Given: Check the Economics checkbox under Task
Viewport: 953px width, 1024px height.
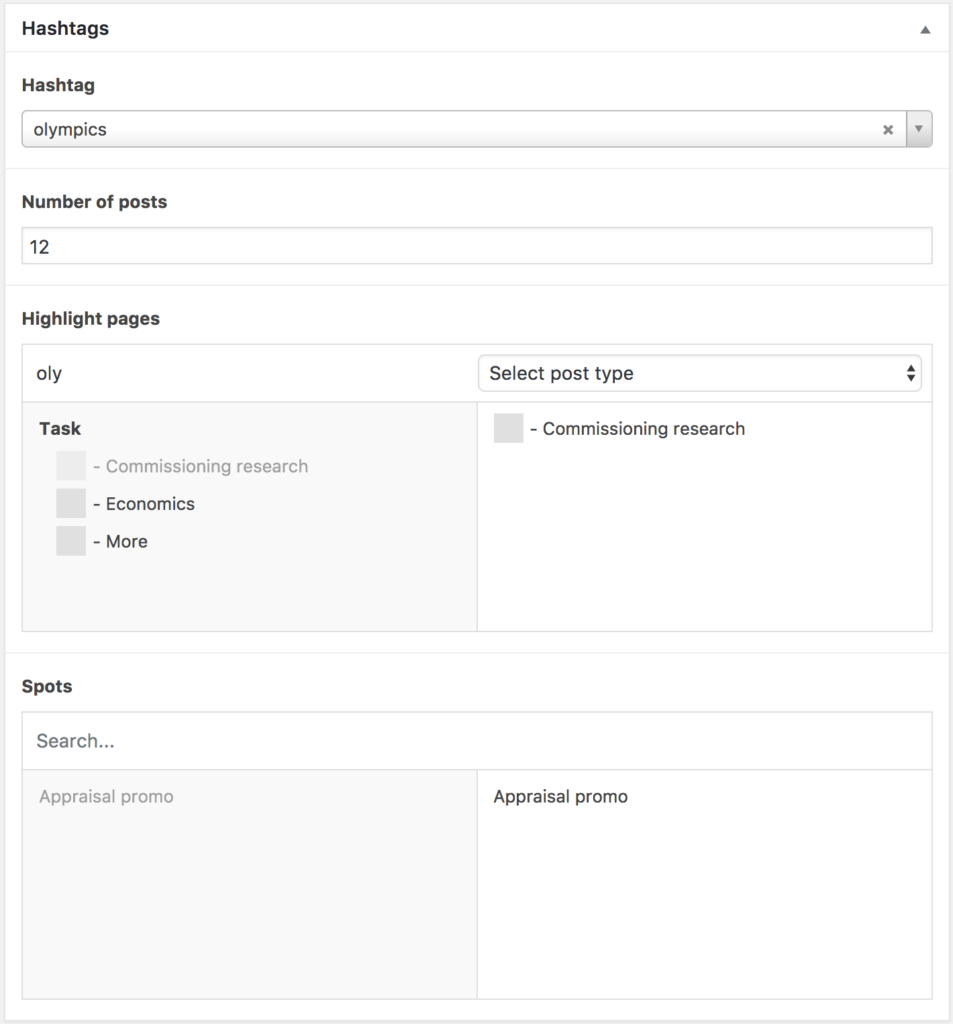Looking at the screenshot, I should click(71, 503).
